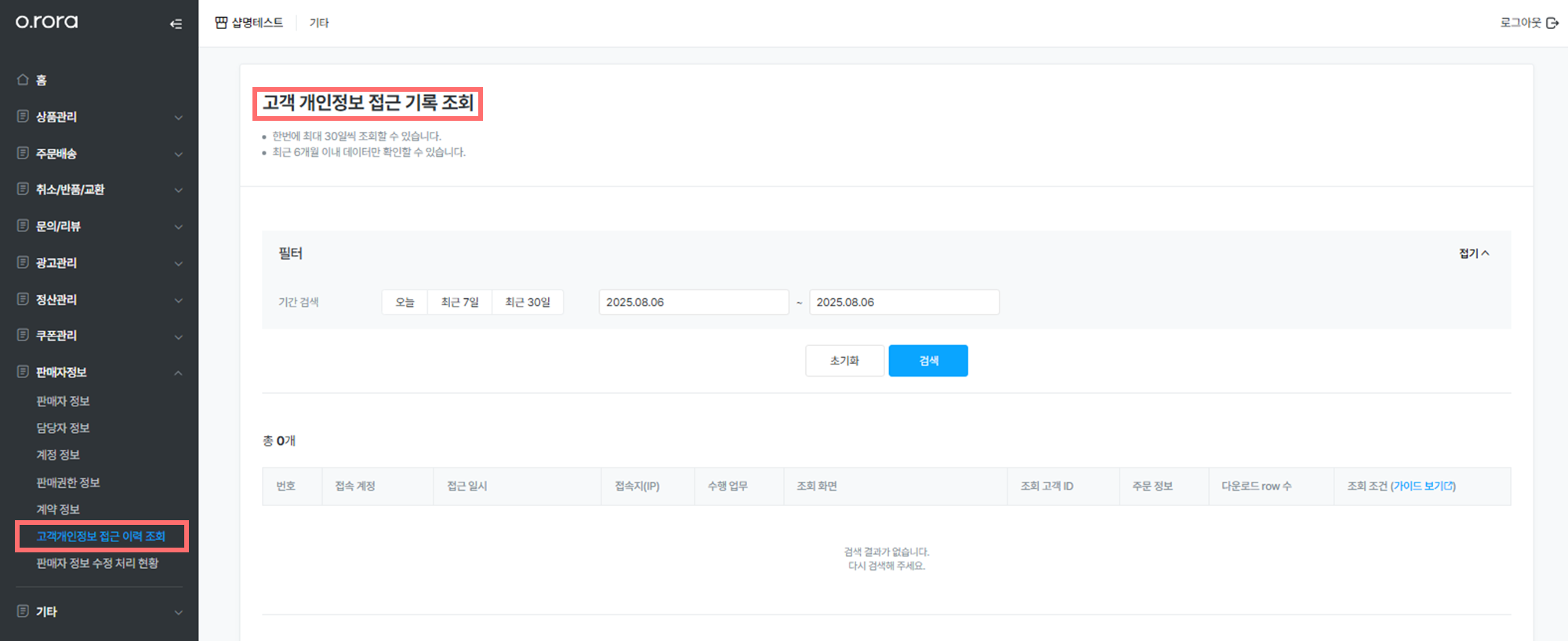Click the 상품관리 menu icon
Screen dimensions: 1568x641
point(23,116)
